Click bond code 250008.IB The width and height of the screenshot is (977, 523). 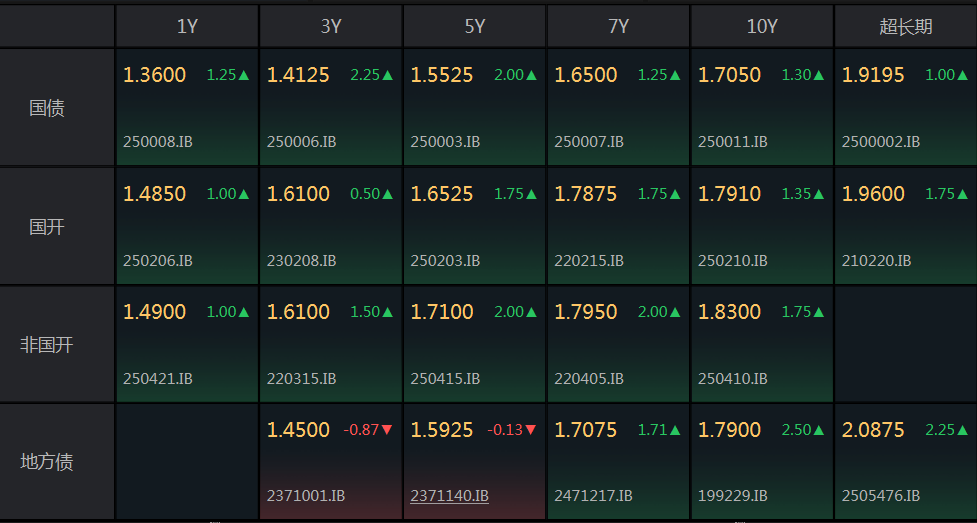(158, 142)
